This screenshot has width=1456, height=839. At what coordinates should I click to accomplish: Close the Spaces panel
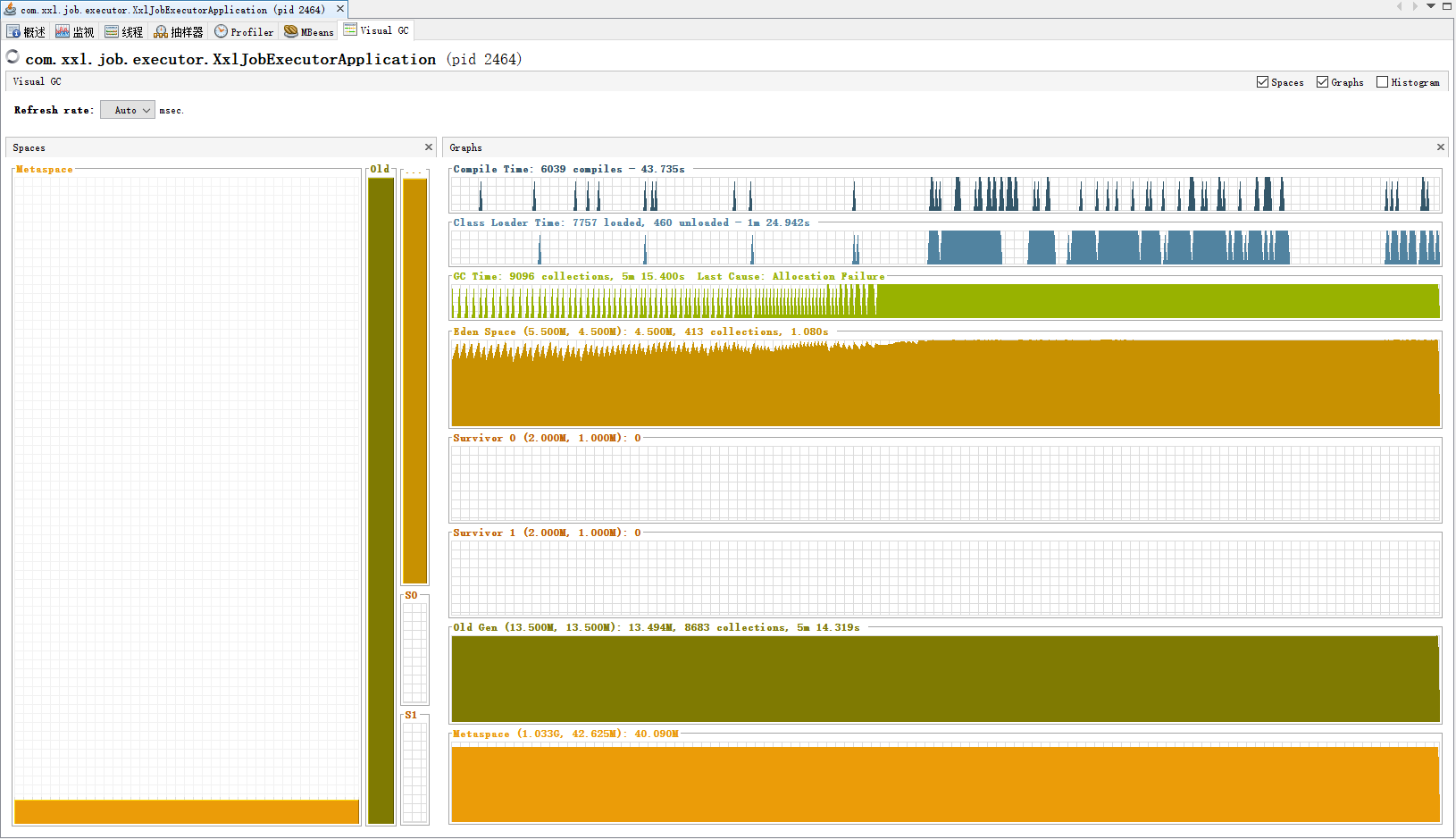pyautogui.click(x=429, y=147)
